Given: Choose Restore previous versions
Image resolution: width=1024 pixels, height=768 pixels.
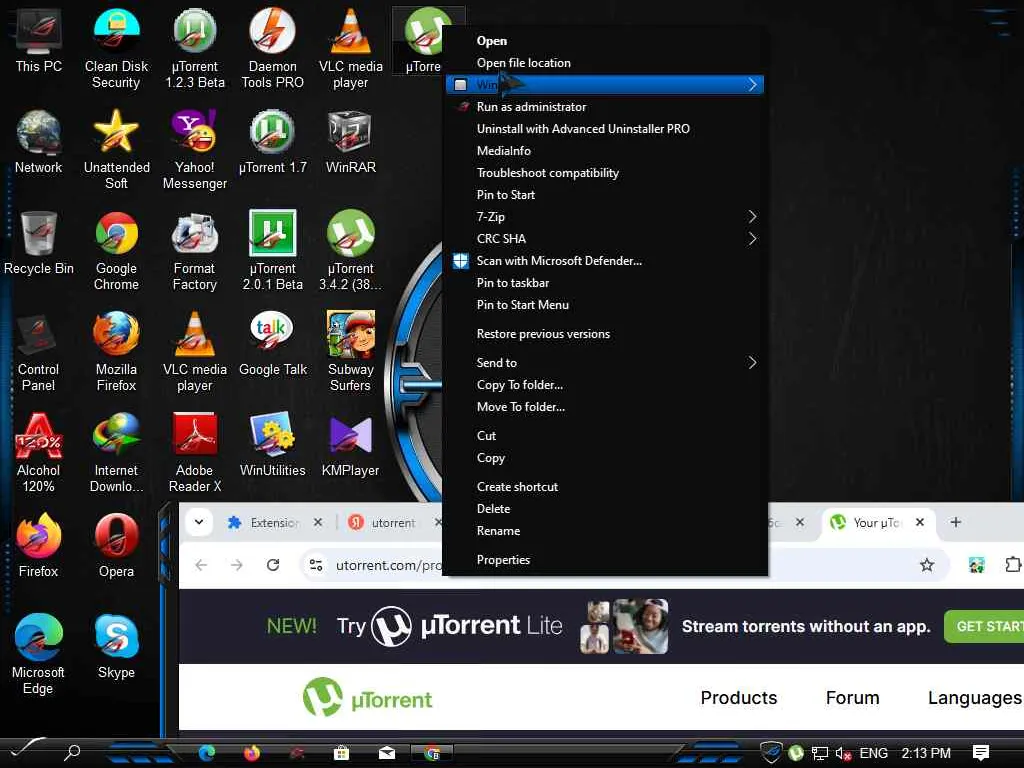Looking at the screenshot, I should pos(605,334).
